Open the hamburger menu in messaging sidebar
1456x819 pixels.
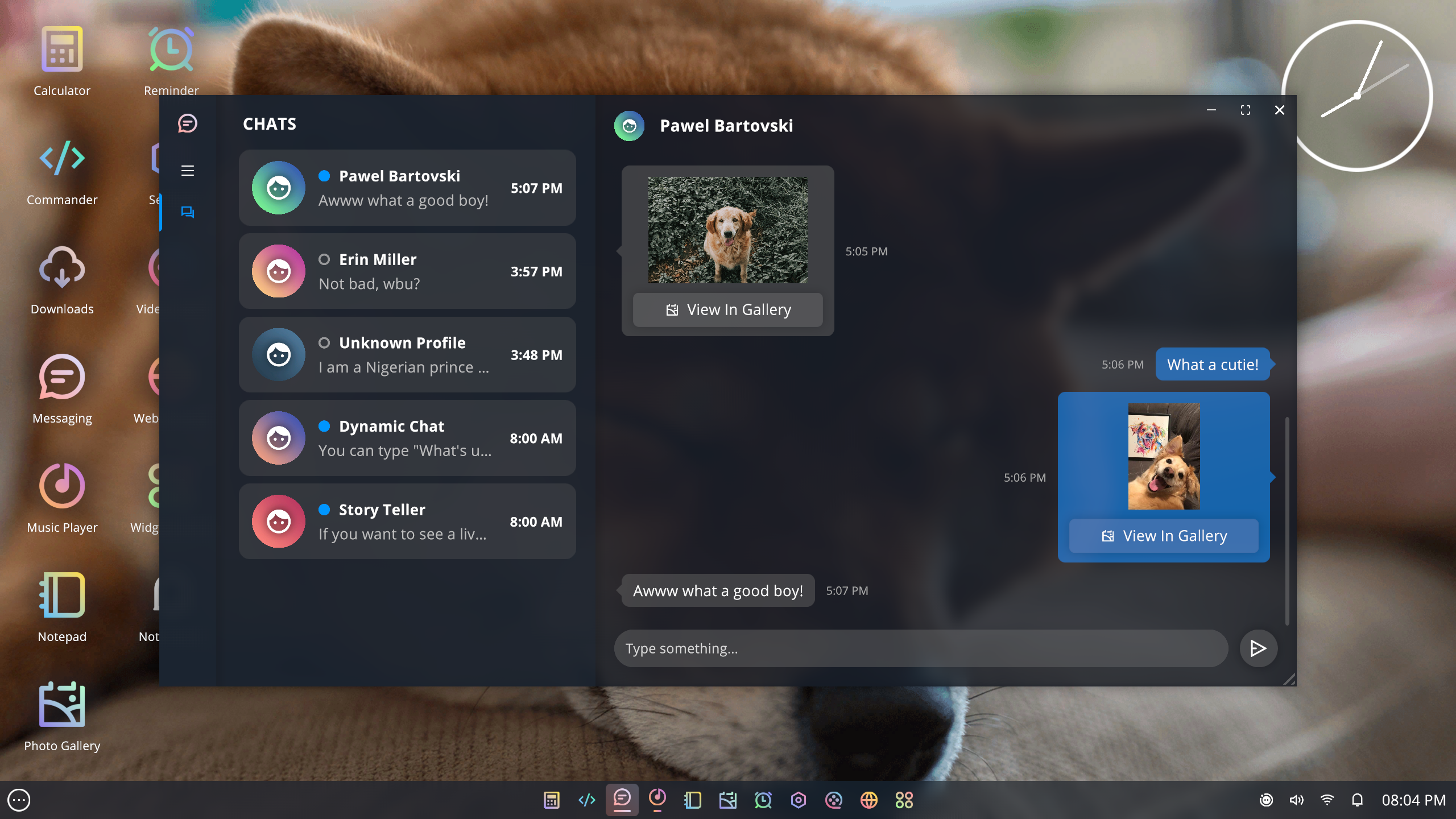tap(188, 171)
